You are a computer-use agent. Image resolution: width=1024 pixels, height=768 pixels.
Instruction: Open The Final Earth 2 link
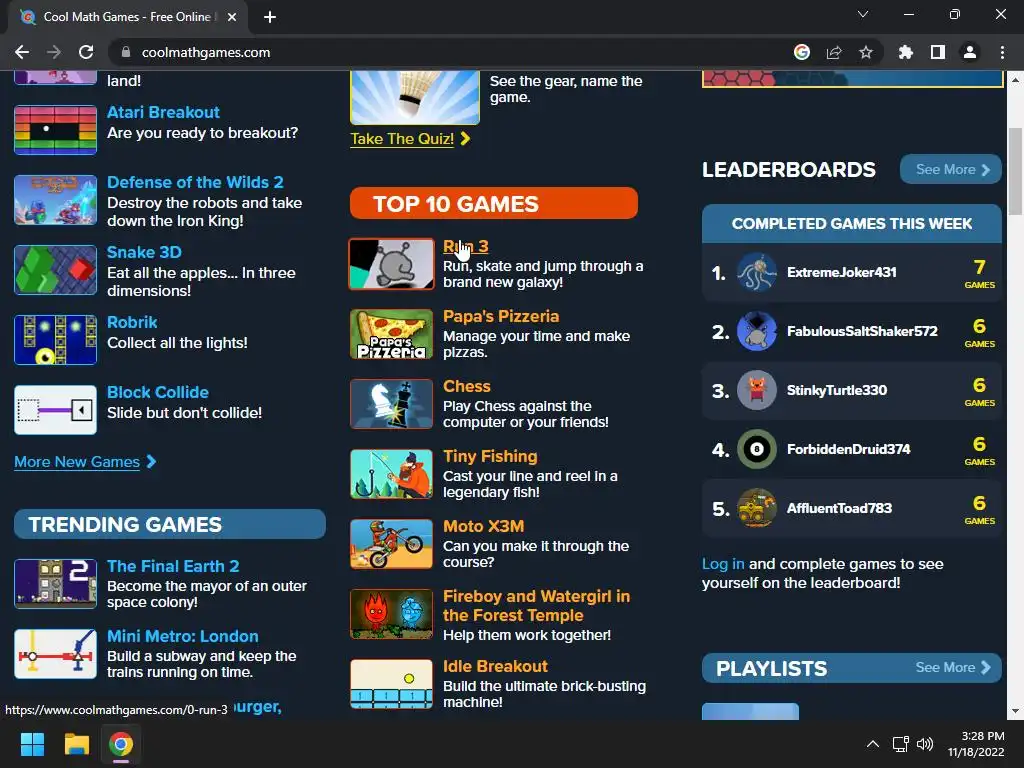point(173,566)
